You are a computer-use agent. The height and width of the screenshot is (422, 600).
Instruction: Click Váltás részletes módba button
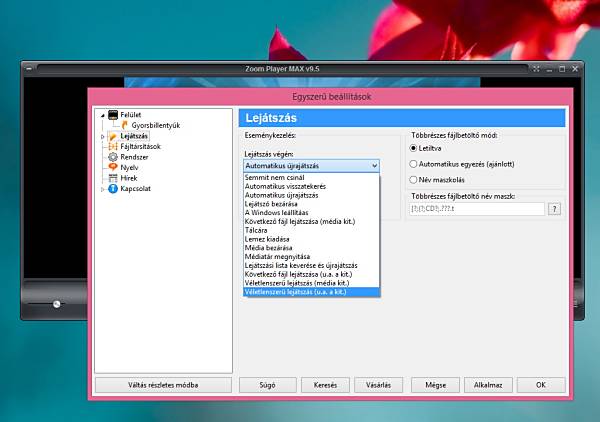(x=163, y=385)
